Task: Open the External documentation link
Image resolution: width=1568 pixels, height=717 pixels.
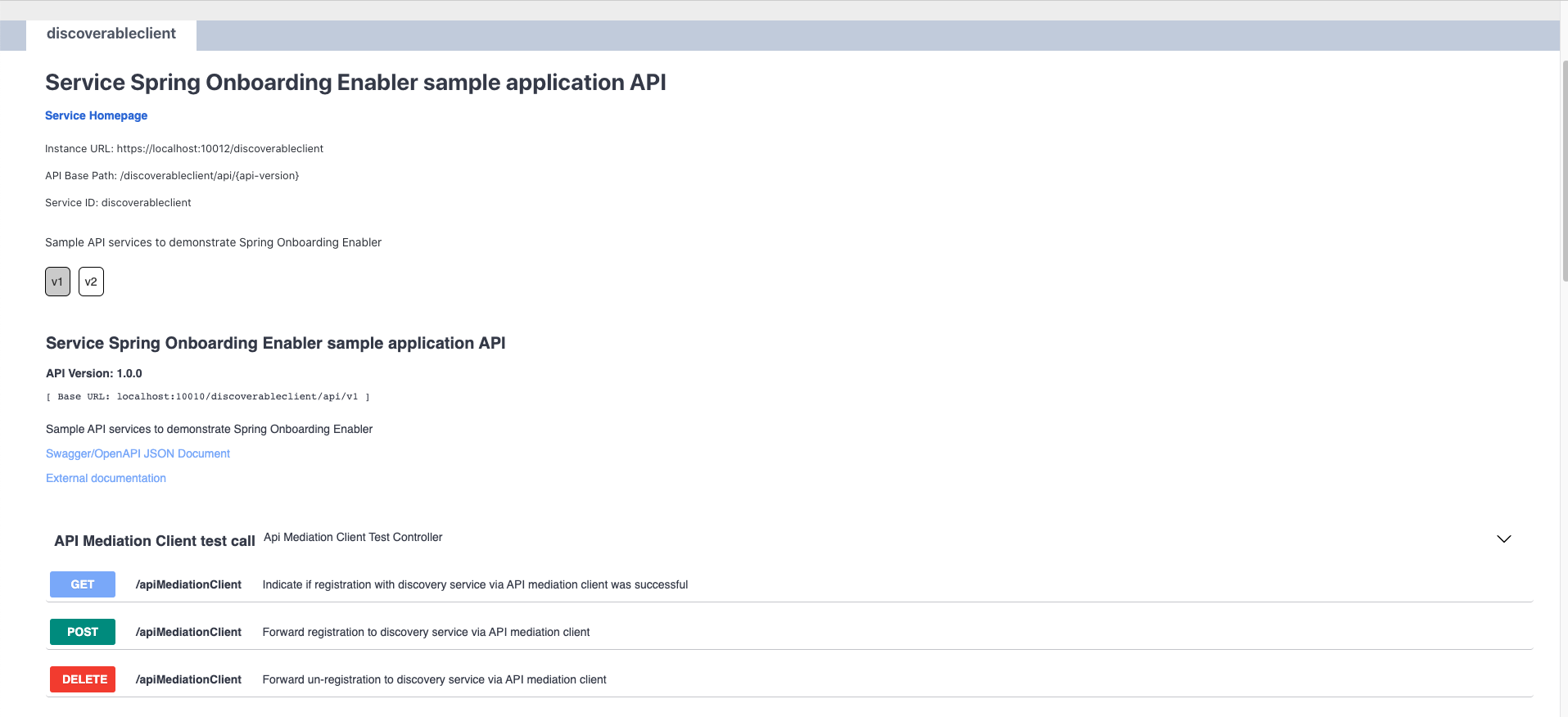Action: [106, 478]
